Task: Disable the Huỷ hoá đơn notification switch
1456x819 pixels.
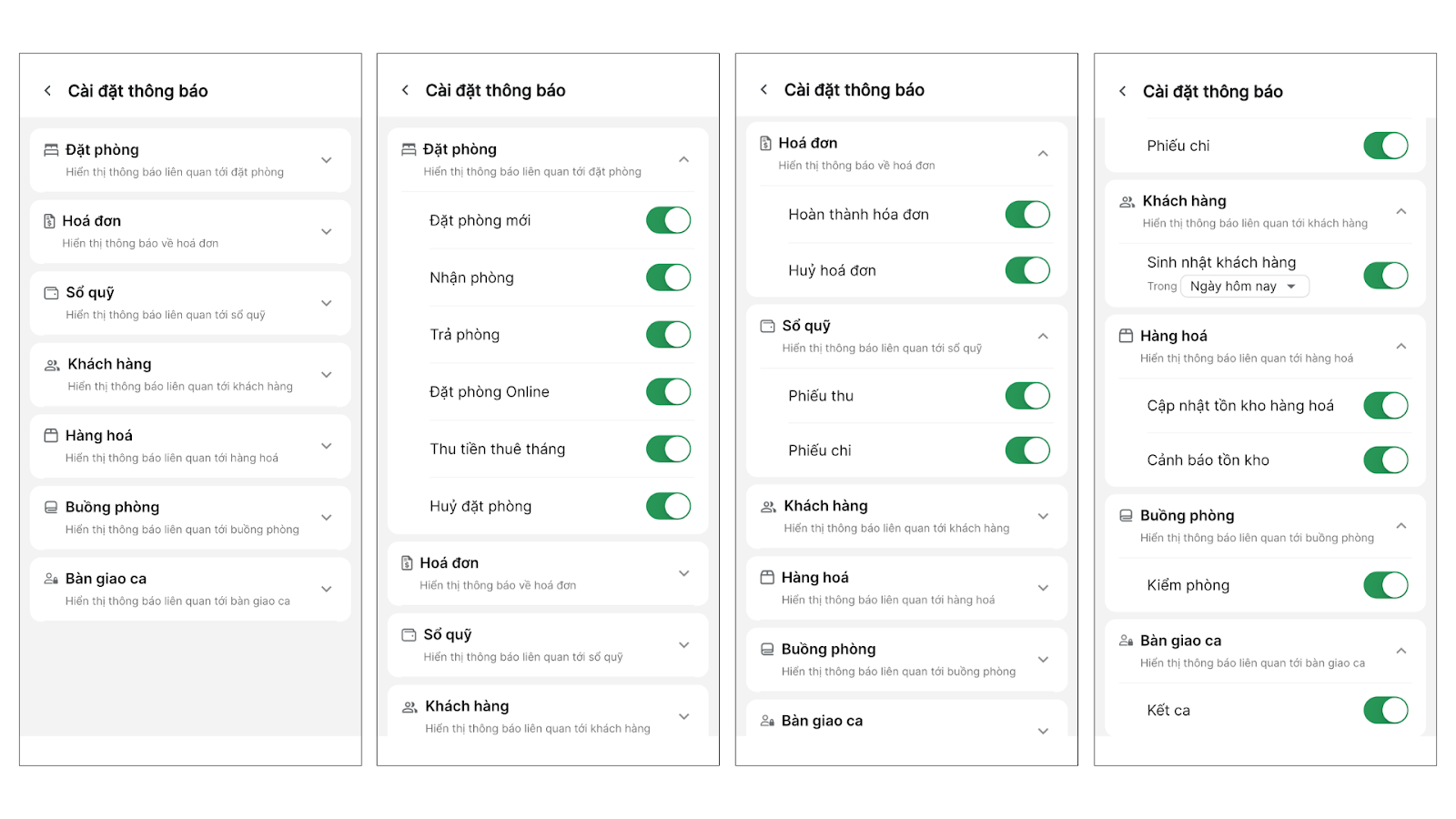Action: [1027, 270]
